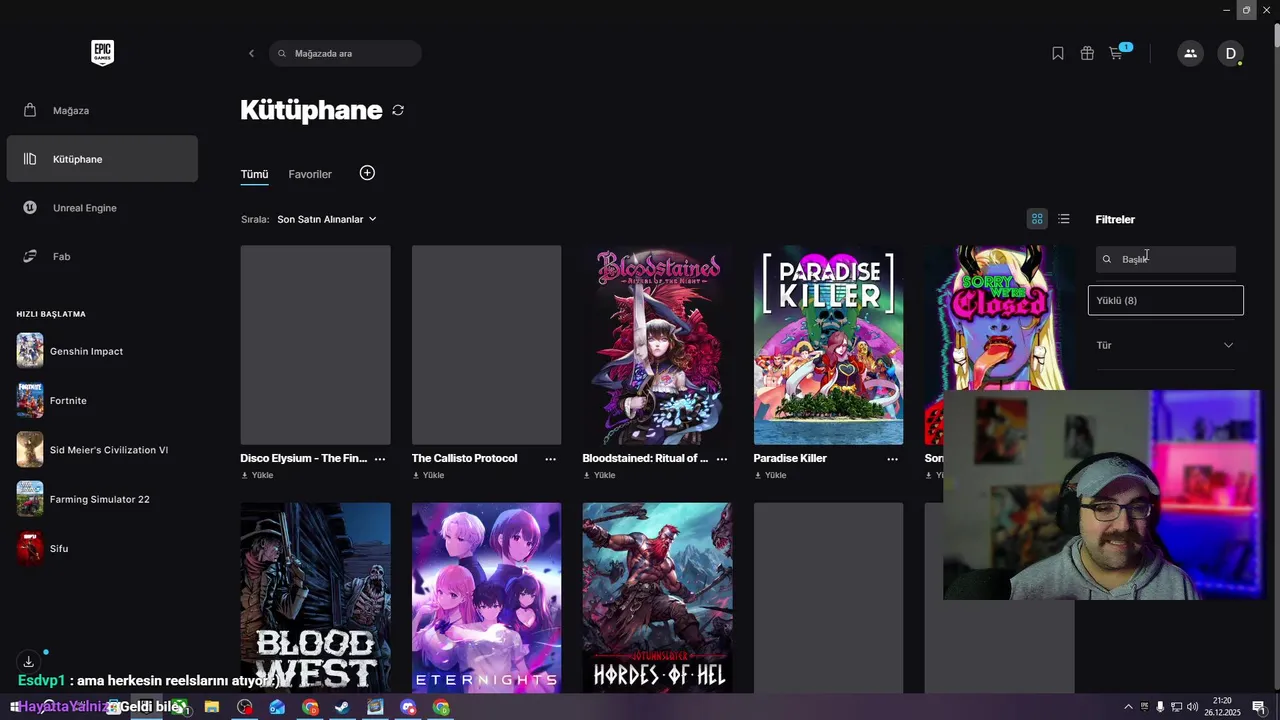This screenshot has width=1280, height=720.
Task: Select Kütüphane in sidebar
Action: click(x=102, y=159)
